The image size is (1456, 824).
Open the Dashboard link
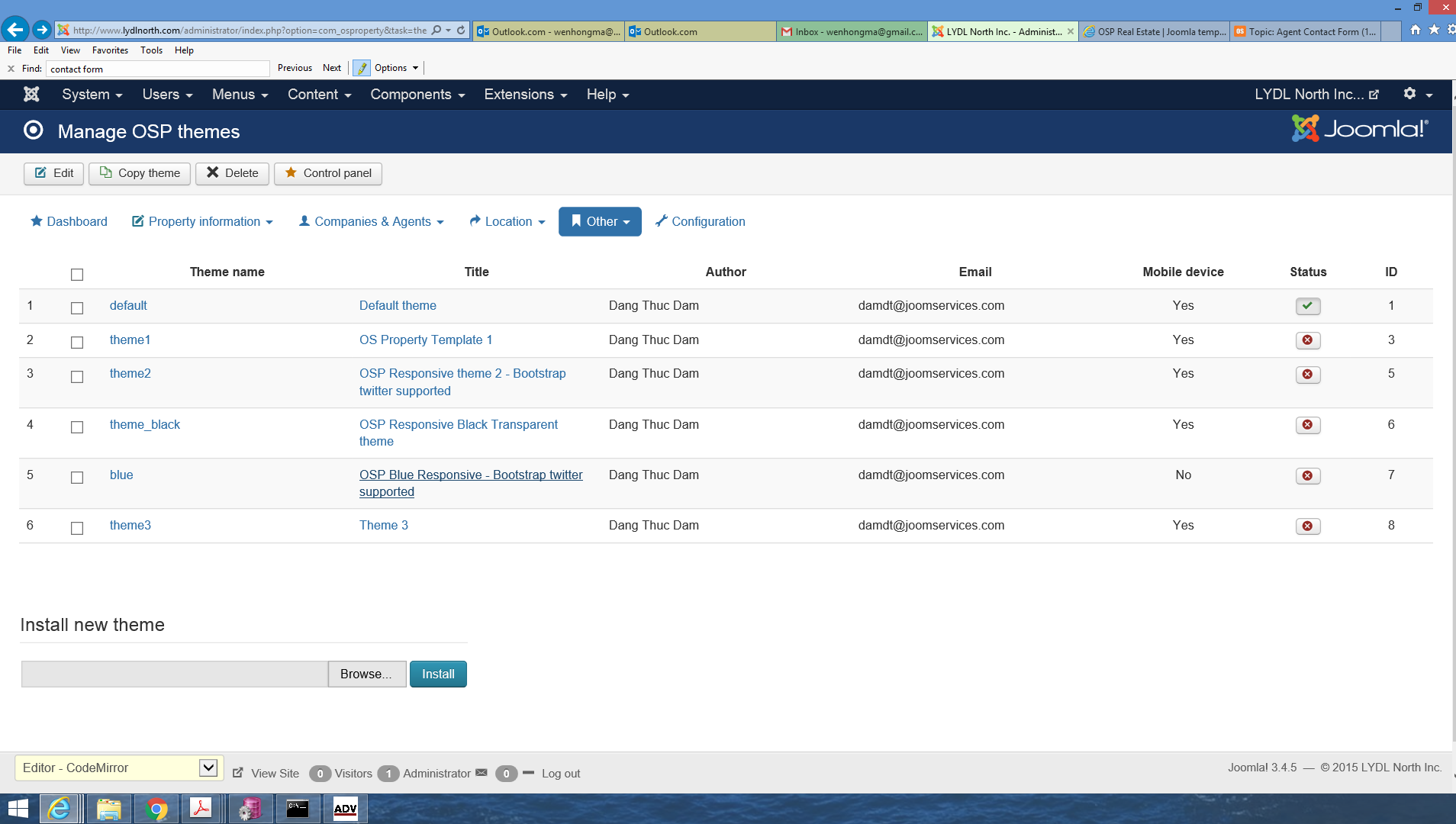tap(69, 221)
